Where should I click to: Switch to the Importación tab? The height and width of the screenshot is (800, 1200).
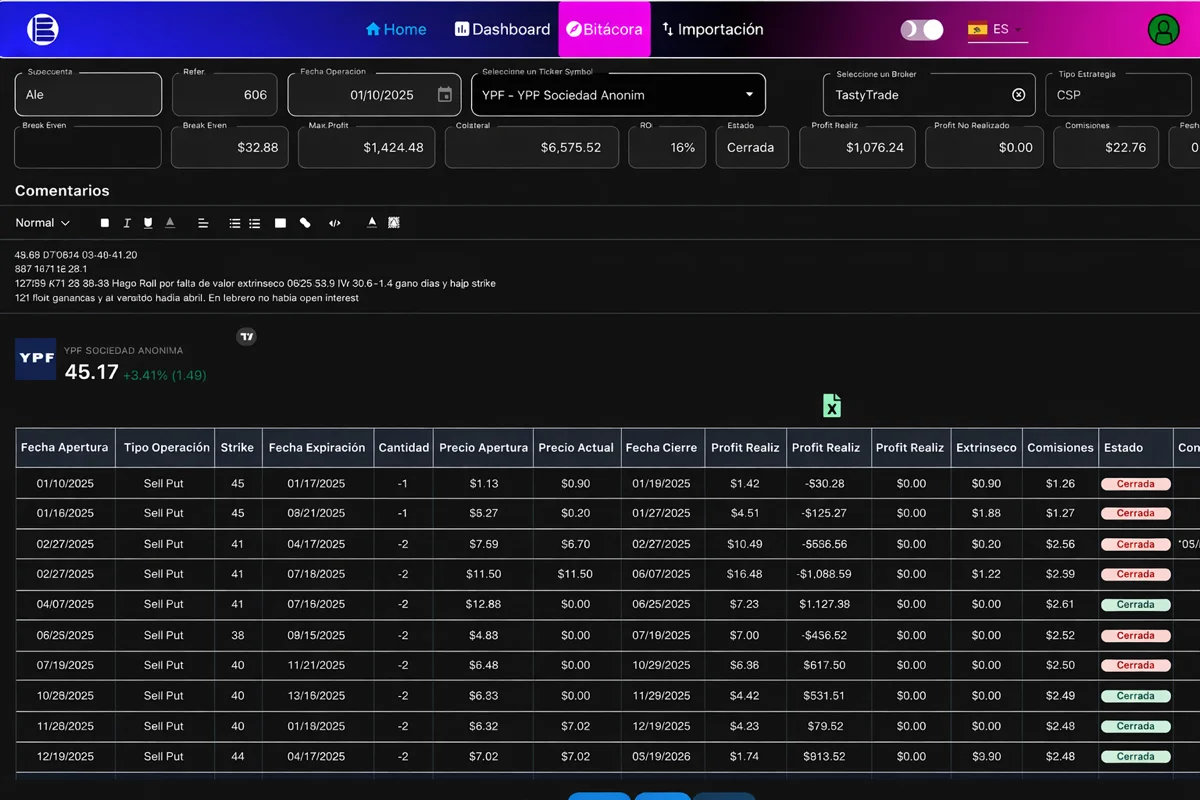pyautogui.click(x=713, y=29)
